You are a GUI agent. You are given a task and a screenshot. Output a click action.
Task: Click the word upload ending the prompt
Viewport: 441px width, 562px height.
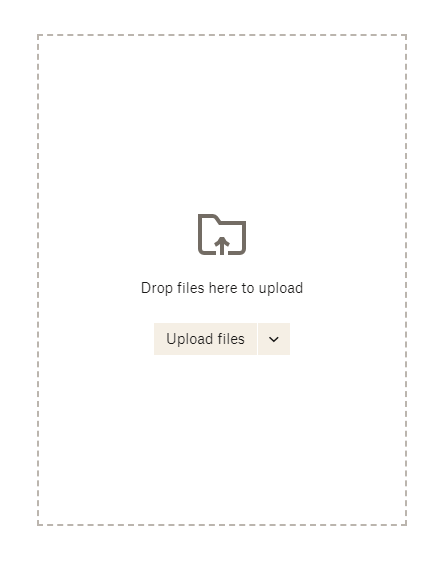[281, 288]
